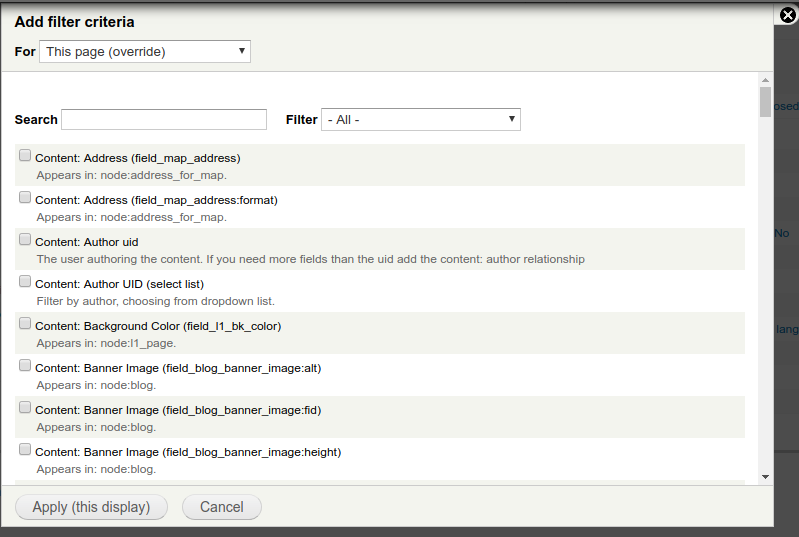Focus the Search text field
The height and width of the screenshot is (537, 799).
pos(164,120)
